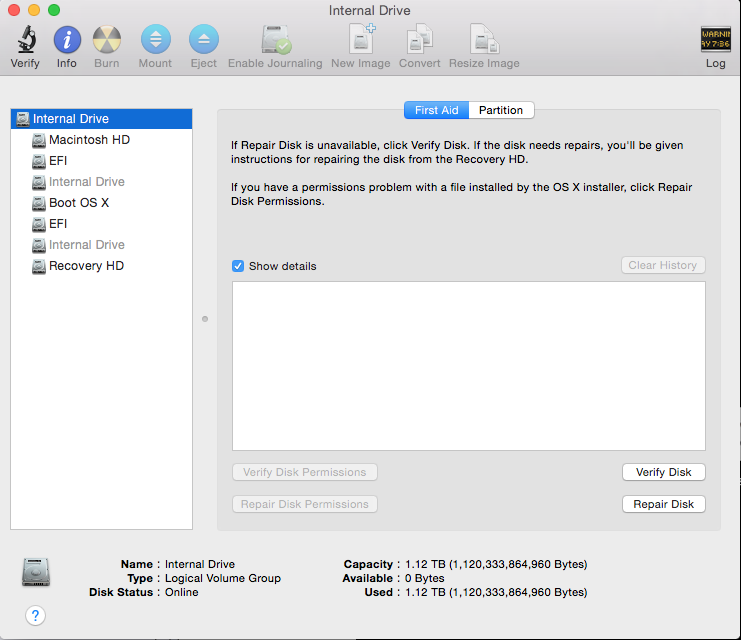Click the Capacity value 1.12 TB
The width and height of the screenshot is (741, 640).
pyautogui.click(x=496, y=564)
